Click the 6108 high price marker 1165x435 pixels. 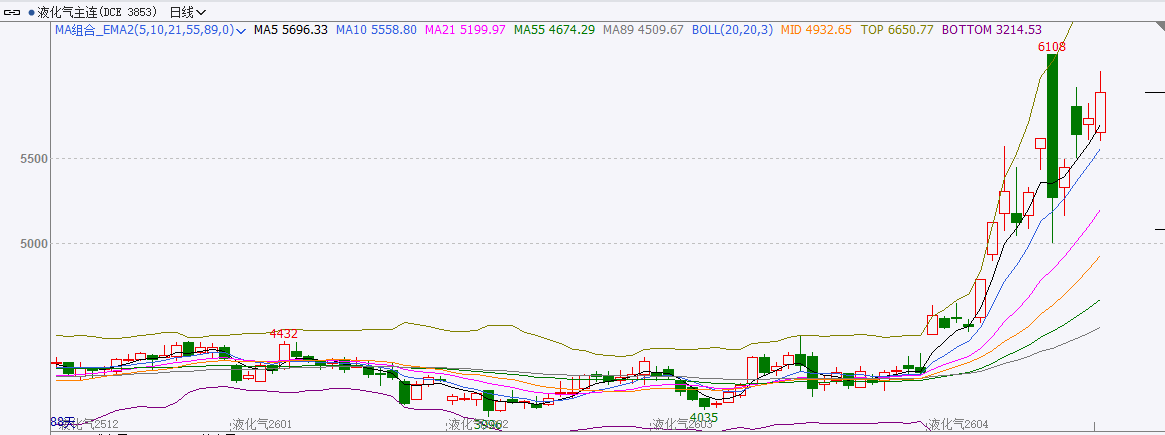1051,47
